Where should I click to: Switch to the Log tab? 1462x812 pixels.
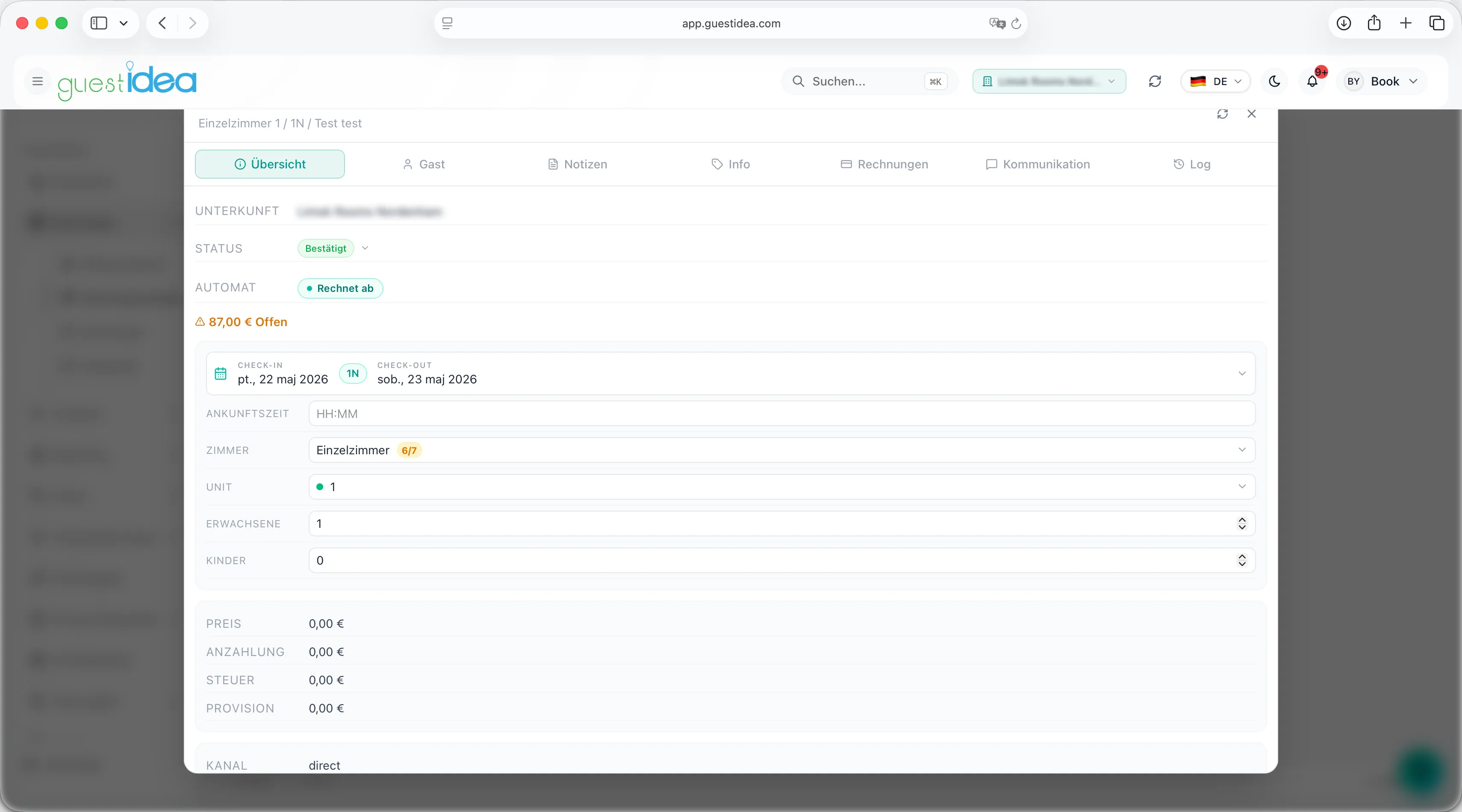1192,164
